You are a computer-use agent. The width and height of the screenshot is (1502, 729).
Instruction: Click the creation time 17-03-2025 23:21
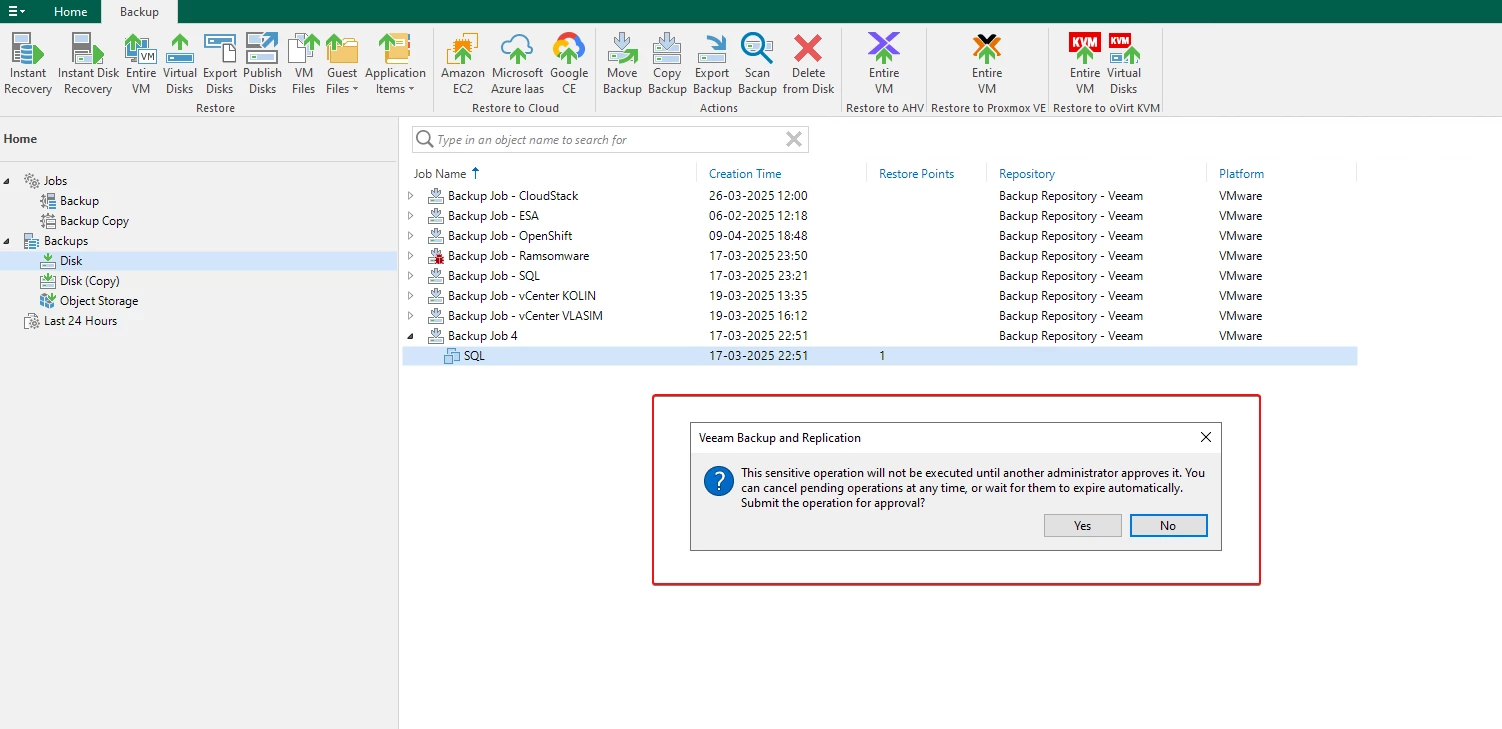[758, 276]
